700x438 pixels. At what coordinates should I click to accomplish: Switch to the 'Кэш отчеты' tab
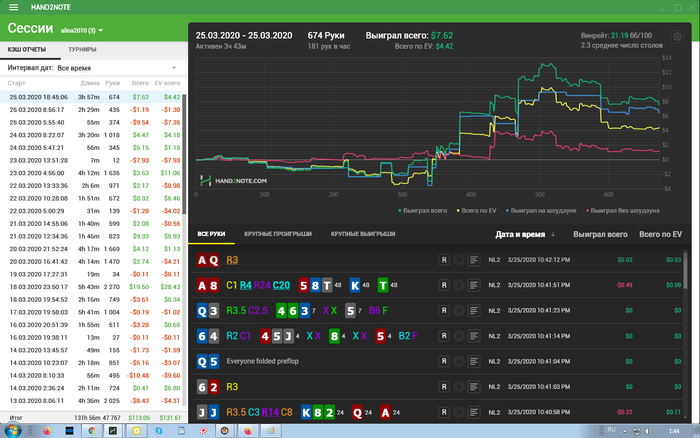[27, 50]
